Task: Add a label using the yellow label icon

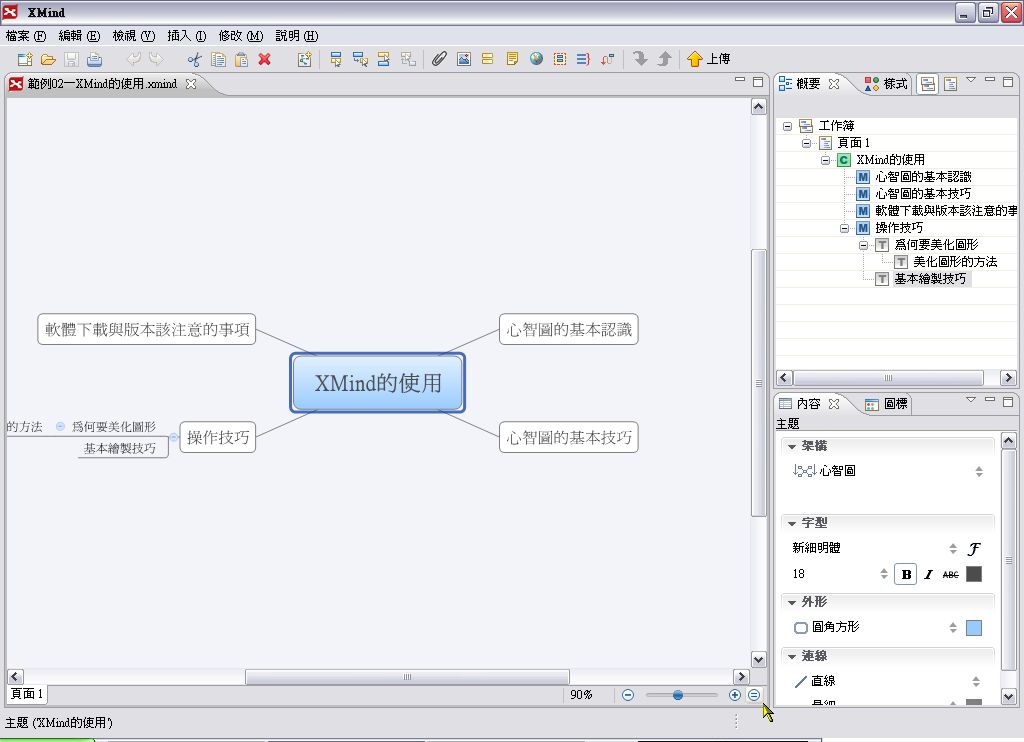Action: pyautogui.click(x=487, y=59)
